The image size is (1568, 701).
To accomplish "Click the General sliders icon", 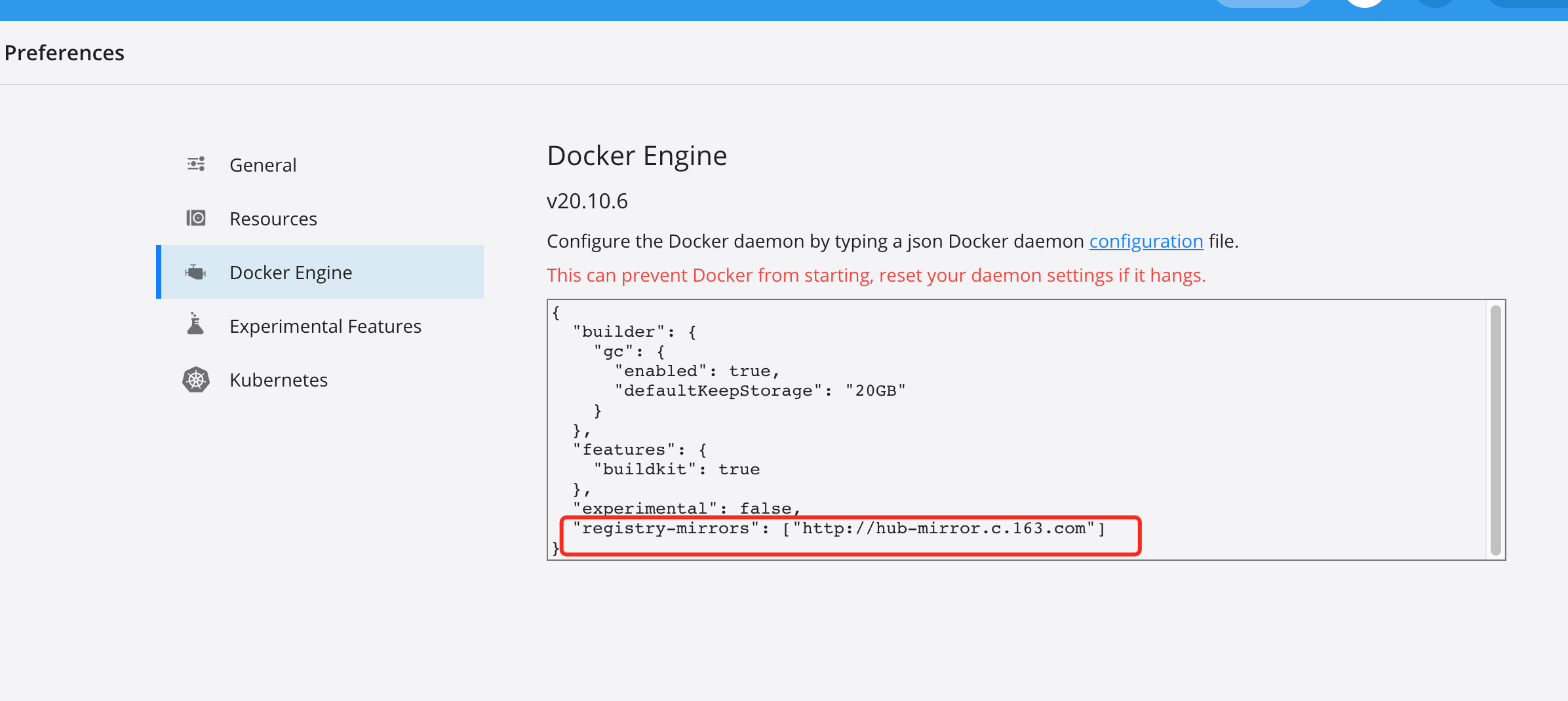I will tap(196, 164).
